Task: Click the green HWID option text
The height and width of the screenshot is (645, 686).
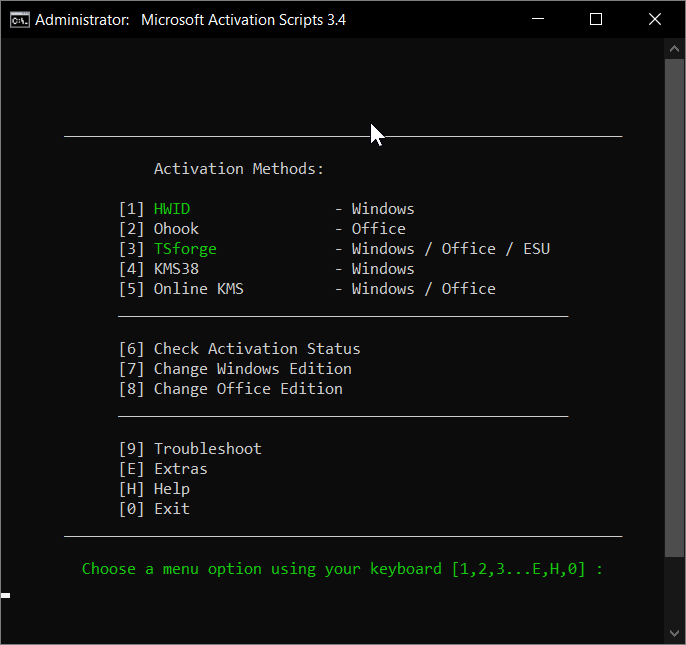Action: tap(171, 209)
